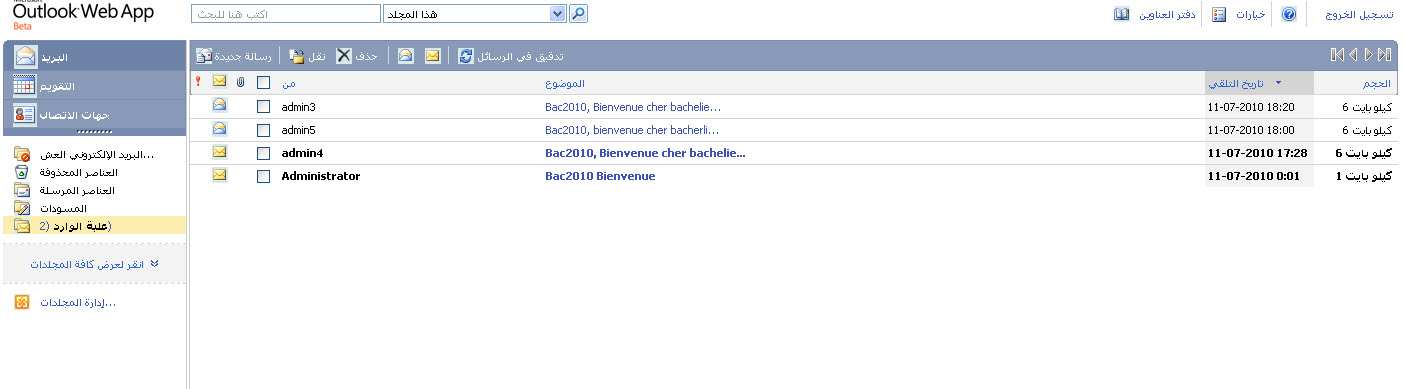Click the Delete X icon in the toolbar
Viewport: 1406px width, 389px height.
tap(344, 56)
